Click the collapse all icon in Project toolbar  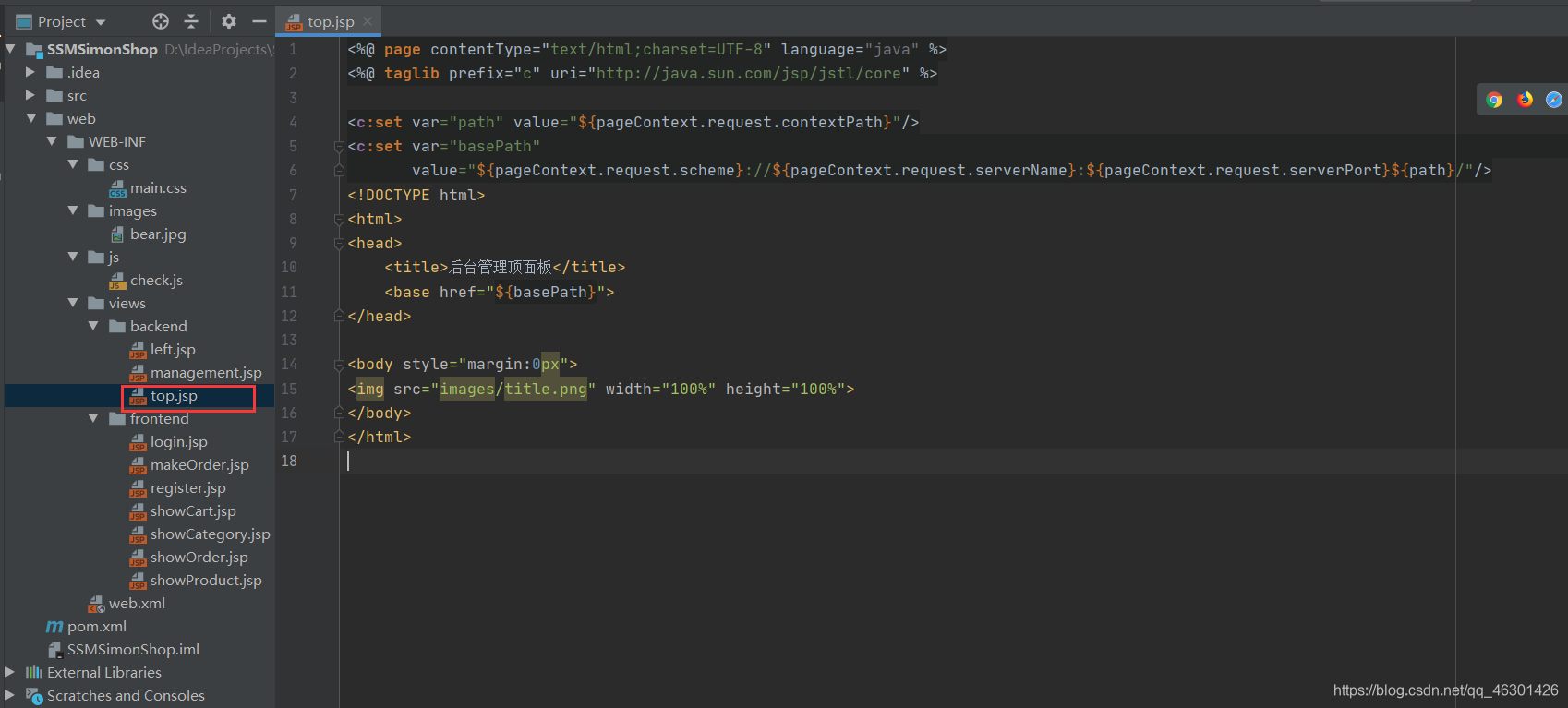[191, 21]
